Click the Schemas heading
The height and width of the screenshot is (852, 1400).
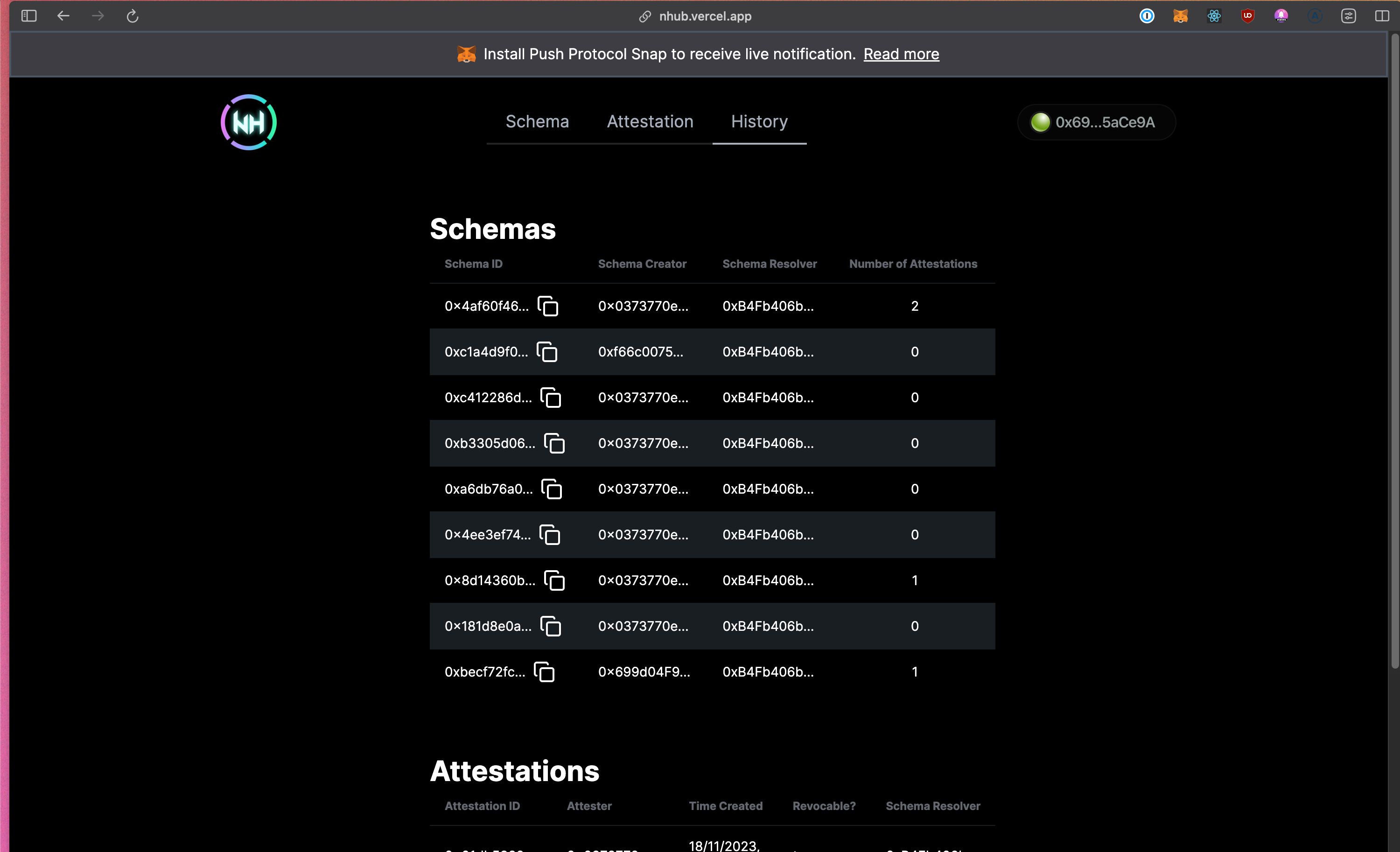[493, 229]
